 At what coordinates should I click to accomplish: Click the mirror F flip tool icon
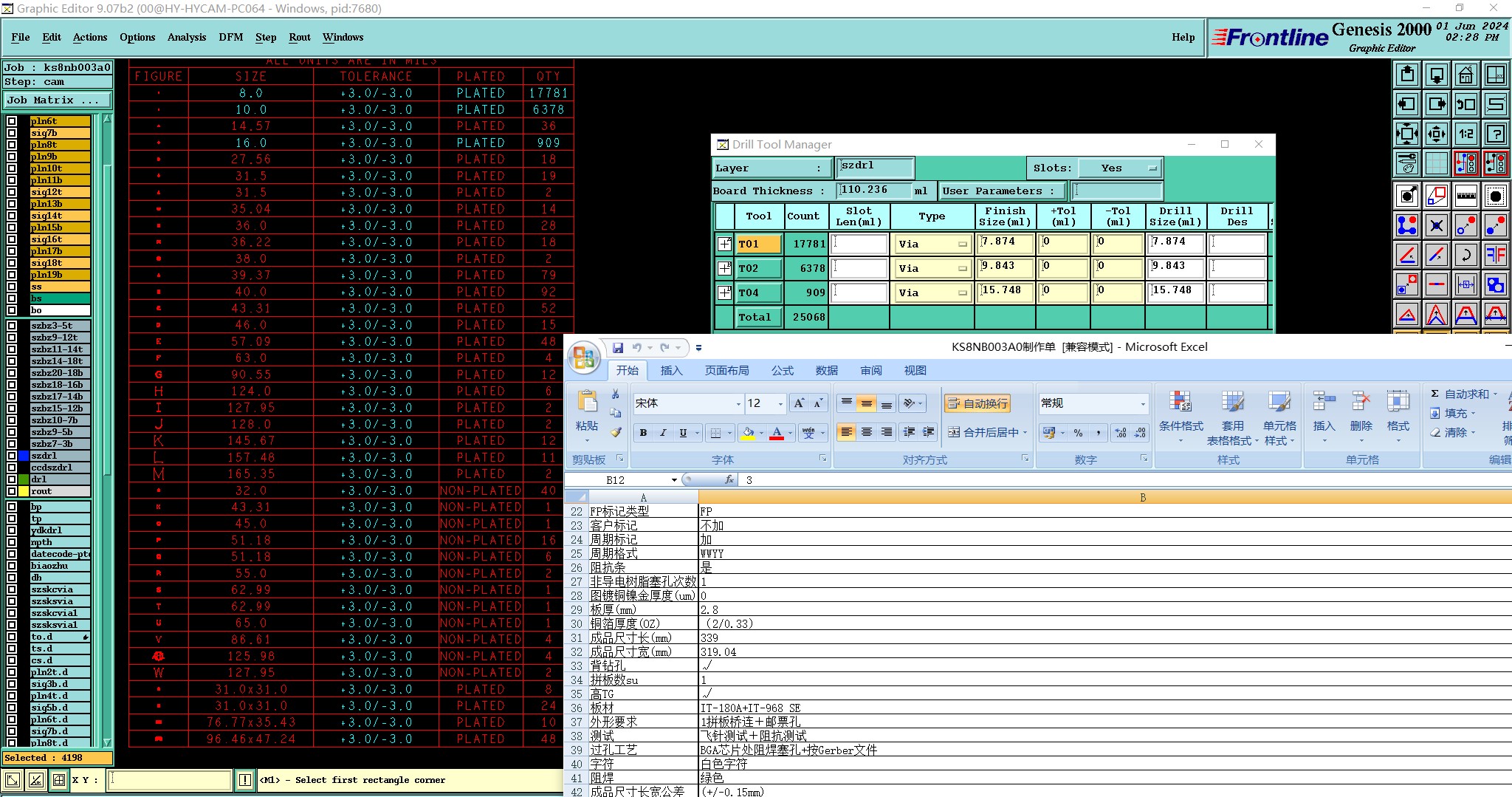(x=1495, y=255)
